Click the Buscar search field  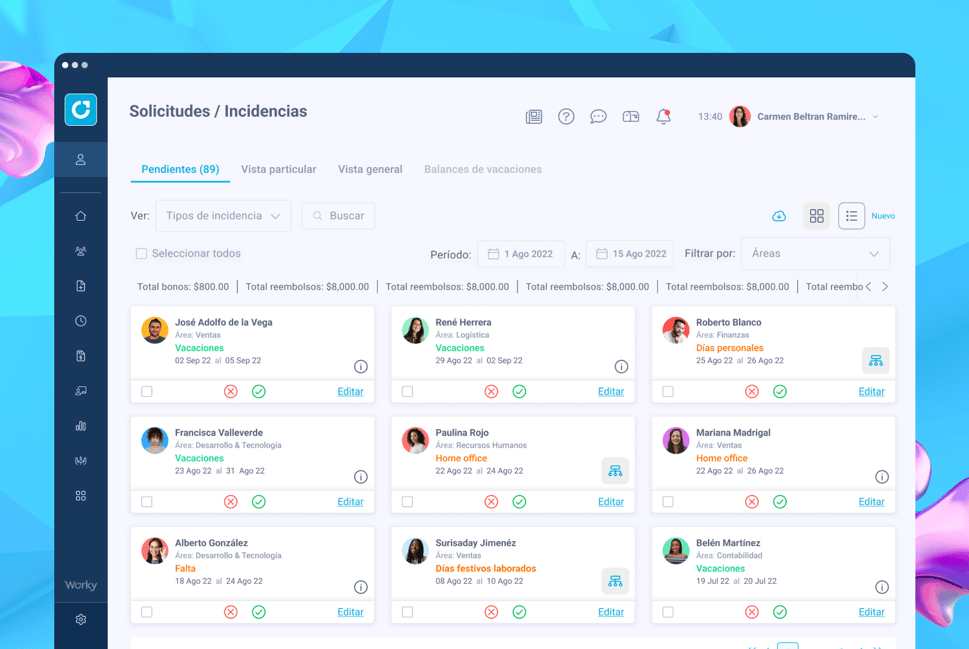click(x=339, y=216)
